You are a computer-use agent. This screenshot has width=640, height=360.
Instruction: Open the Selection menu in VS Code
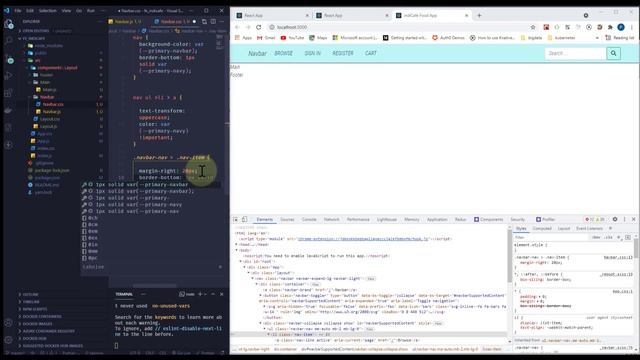point(48,11)
